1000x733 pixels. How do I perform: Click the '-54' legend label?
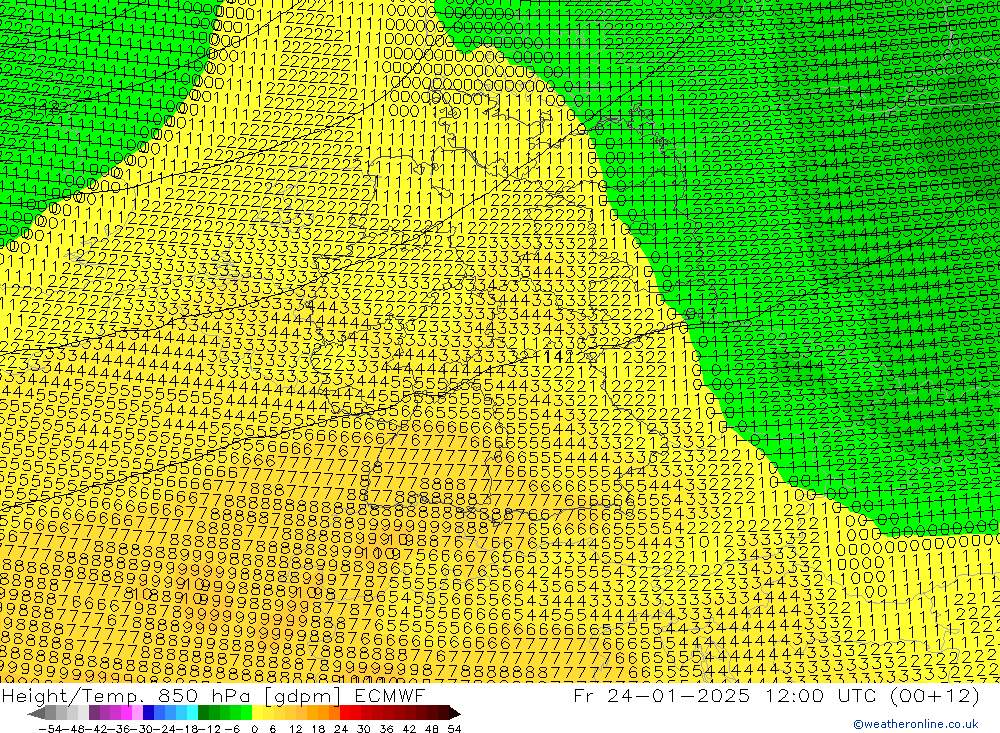(50, 729)
